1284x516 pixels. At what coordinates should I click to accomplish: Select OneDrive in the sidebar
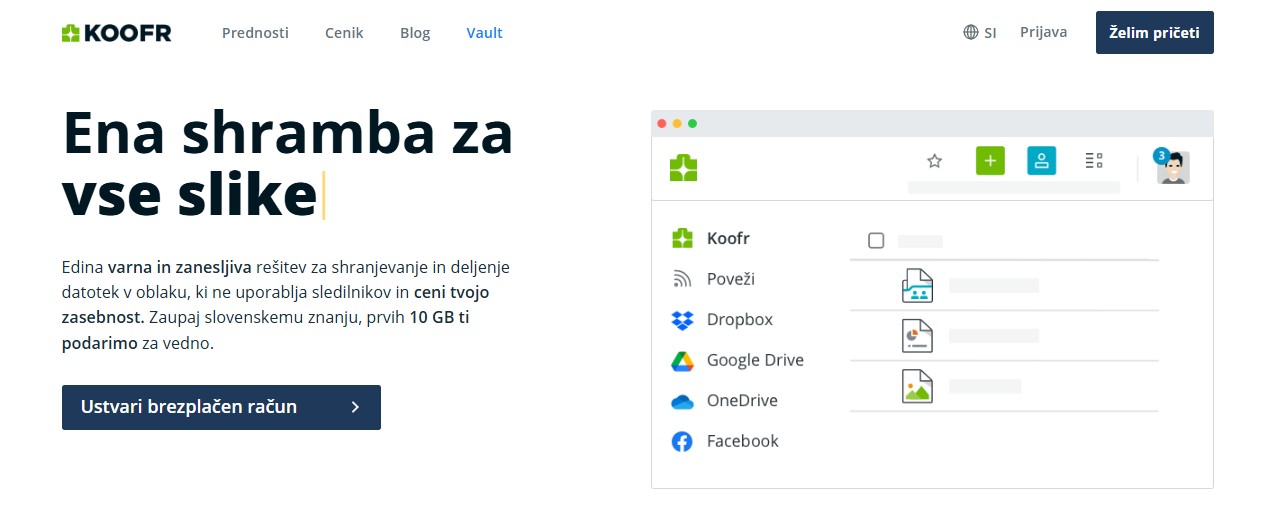[724, 401]
